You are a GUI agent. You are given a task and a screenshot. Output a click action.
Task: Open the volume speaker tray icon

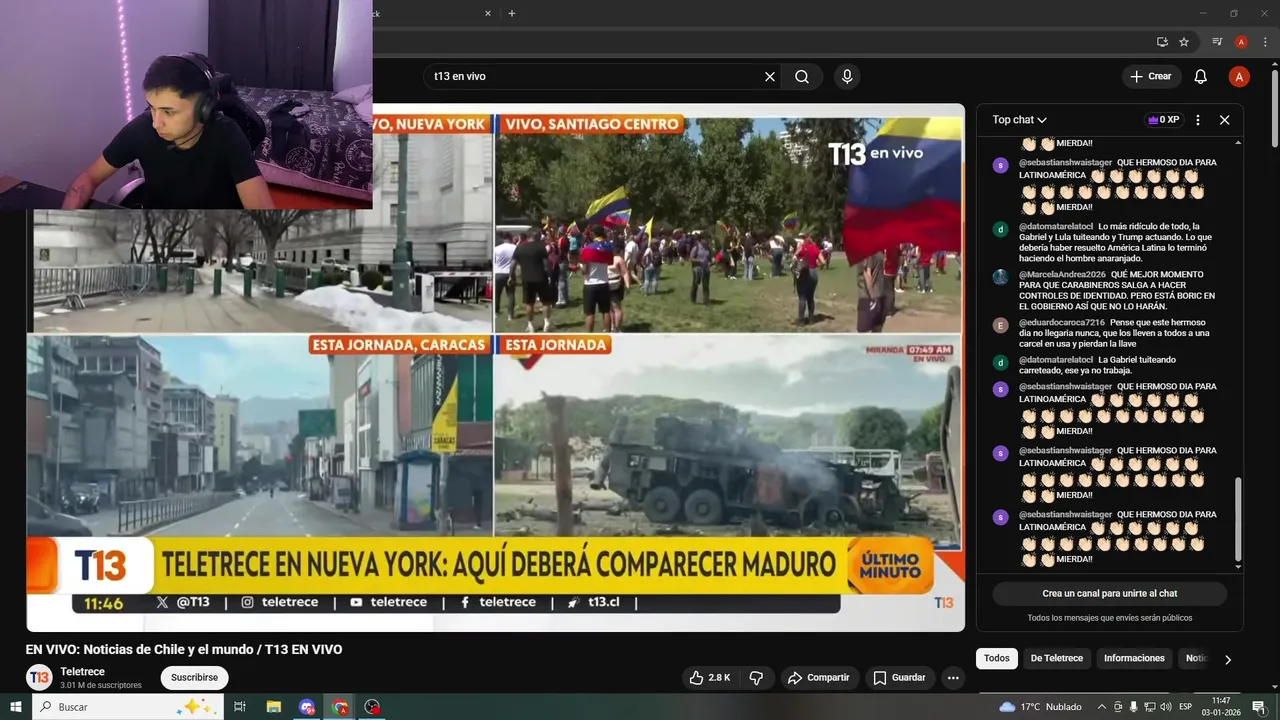(x=1165, y=707)
